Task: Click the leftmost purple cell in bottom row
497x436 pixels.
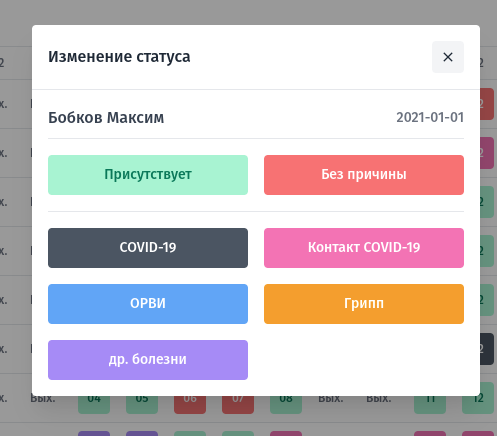Action: click(x=94, y=433)
